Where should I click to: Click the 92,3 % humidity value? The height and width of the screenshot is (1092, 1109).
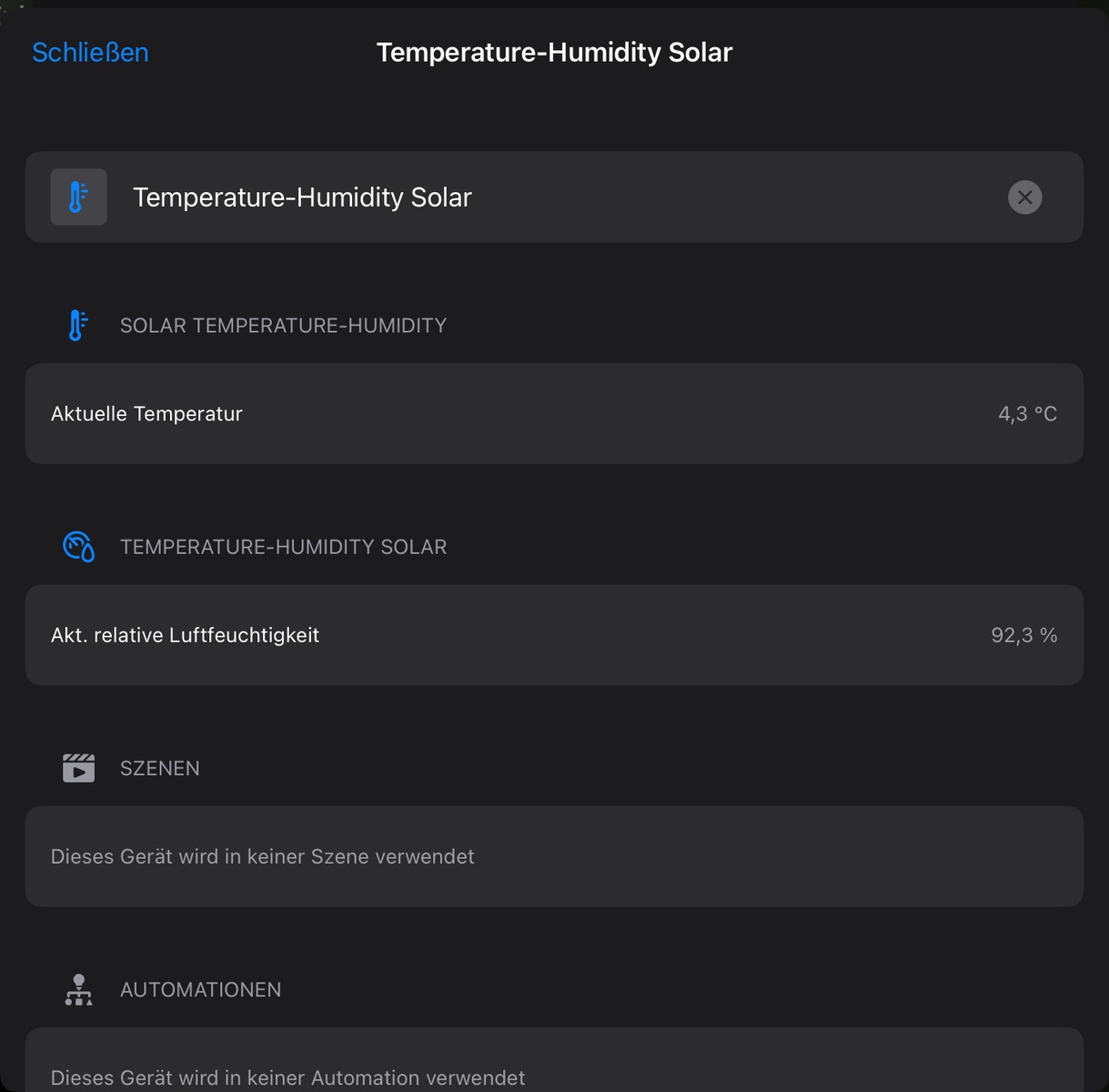1023,635
